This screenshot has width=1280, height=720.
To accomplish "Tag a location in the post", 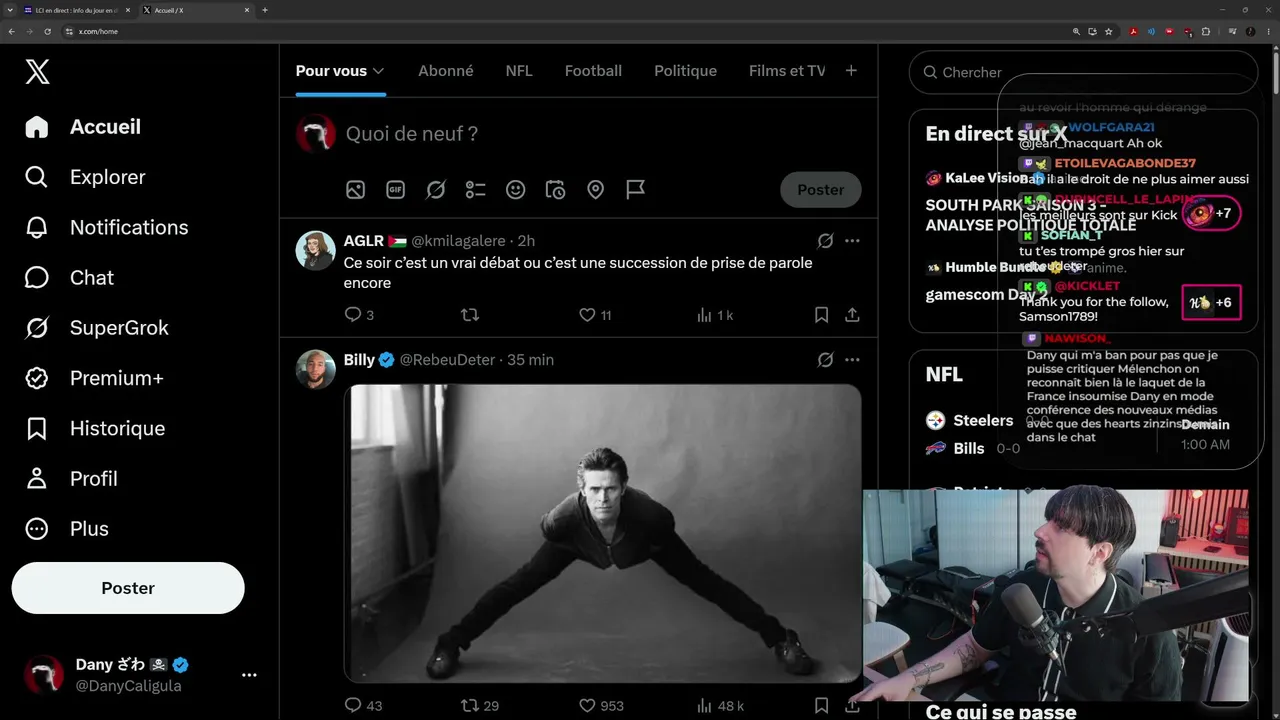I will coord(595,189).
